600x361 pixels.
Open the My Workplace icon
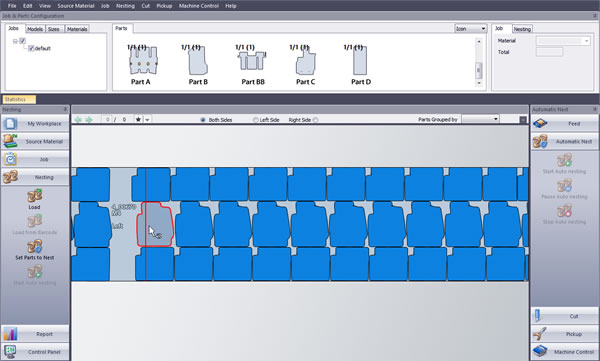10,124
